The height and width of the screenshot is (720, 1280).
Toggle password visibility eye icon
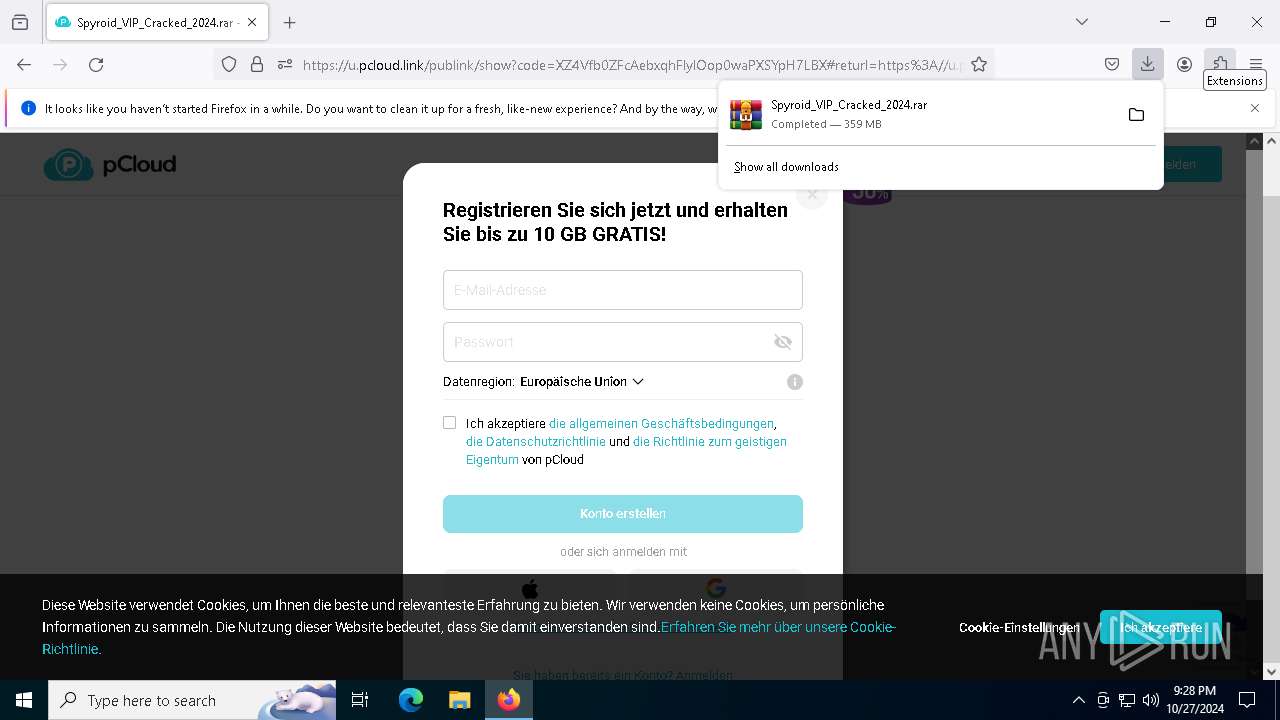tap(783, 342)
